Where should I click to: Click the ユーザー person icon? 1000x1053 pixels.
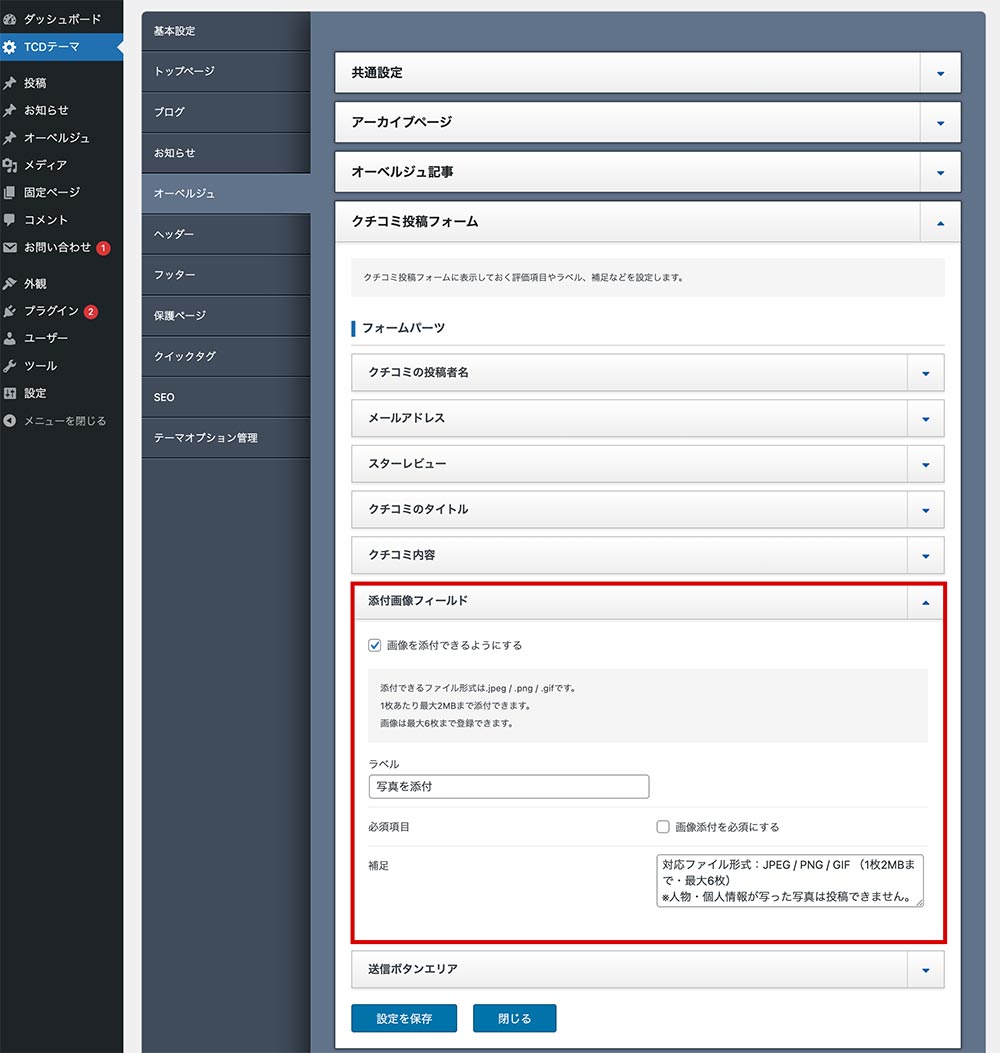pyautogui.click(x=10, y=338)
